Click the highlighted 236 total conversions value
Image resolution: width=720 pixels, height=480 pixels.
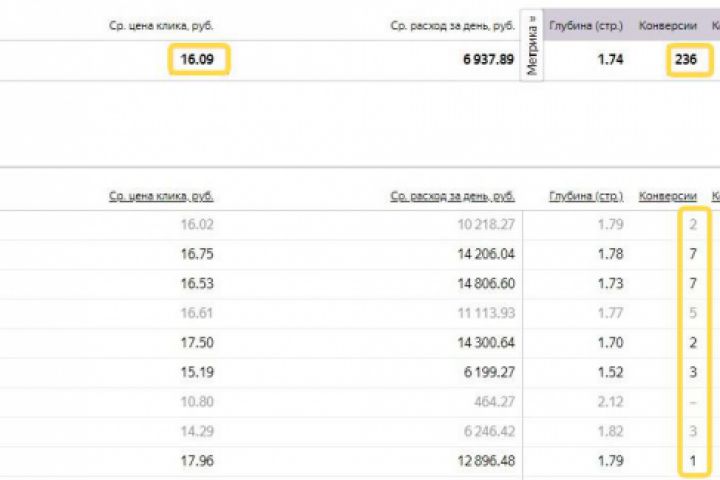coord(686,60)
